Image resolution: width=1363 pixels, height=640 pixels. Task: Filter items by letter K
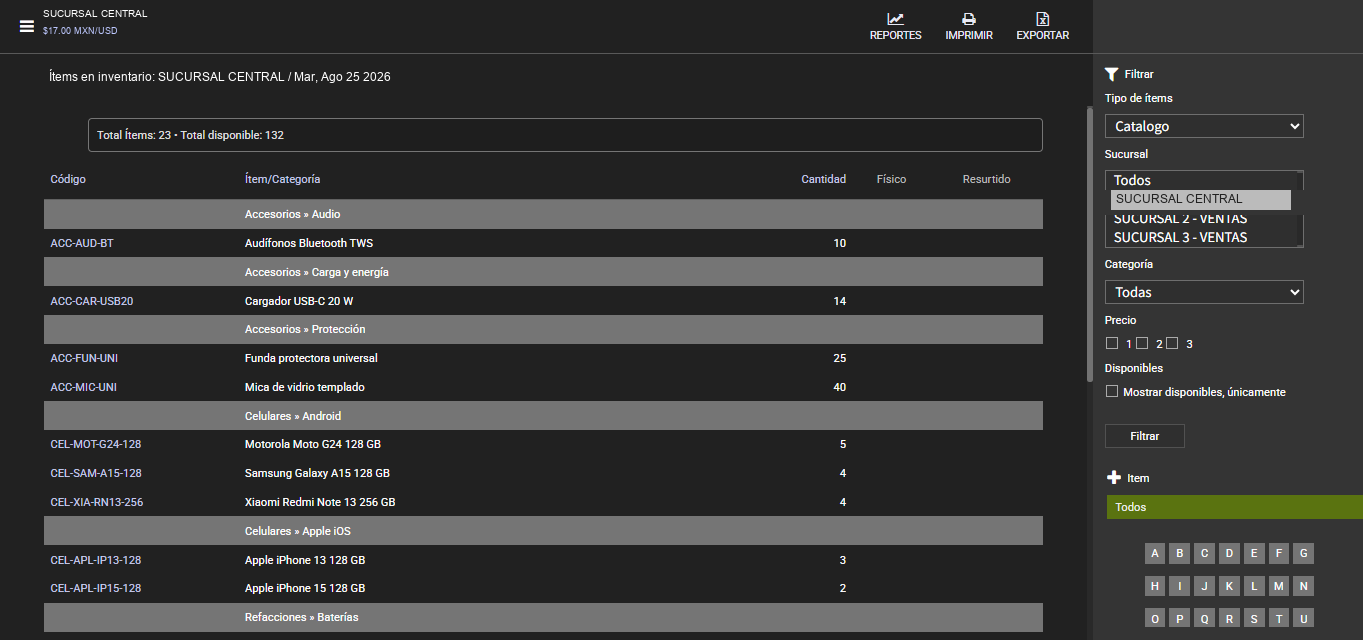click(x=1229, y=586)
